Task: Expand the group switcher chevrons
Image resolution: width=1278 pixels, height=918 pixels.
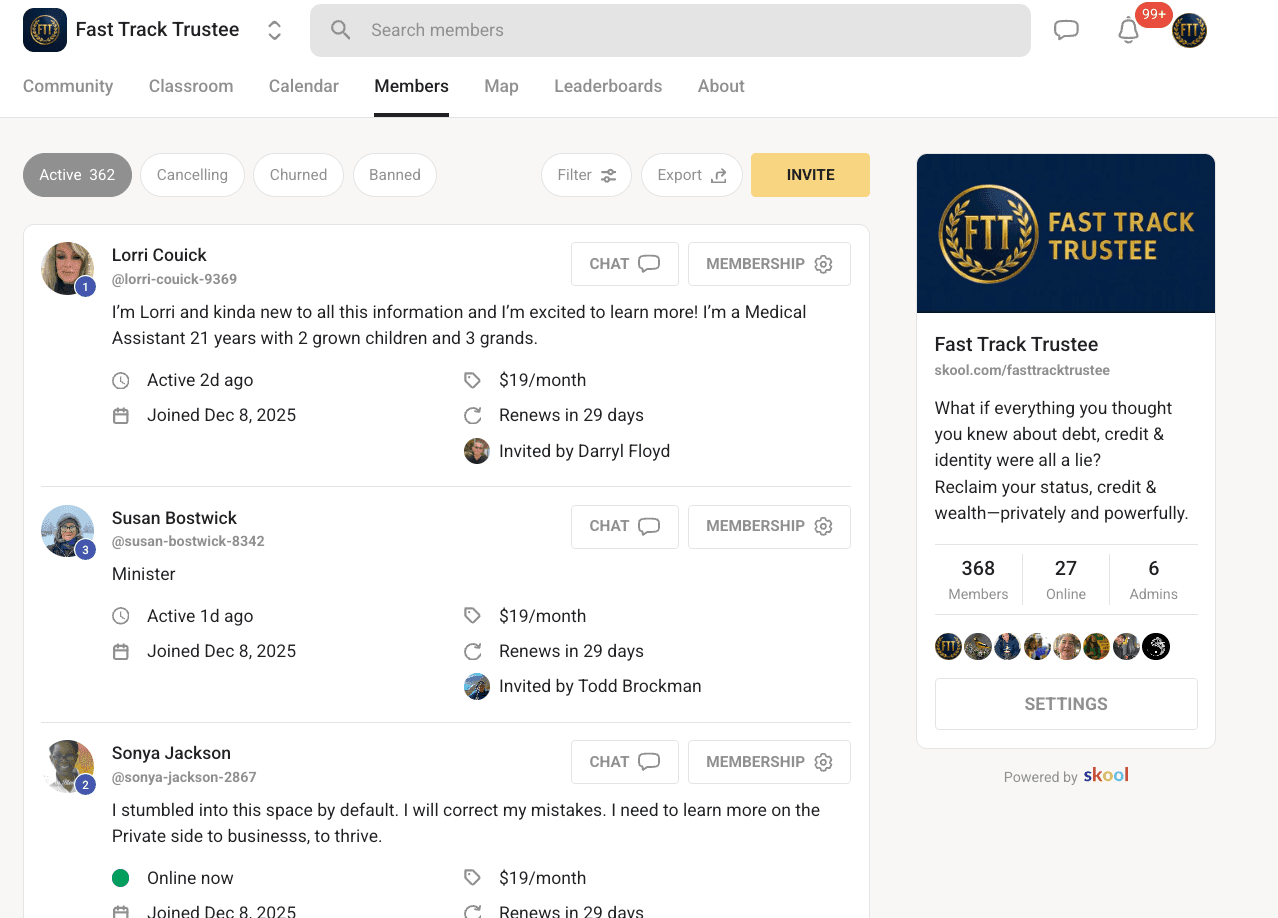Action: coord(274,30)
